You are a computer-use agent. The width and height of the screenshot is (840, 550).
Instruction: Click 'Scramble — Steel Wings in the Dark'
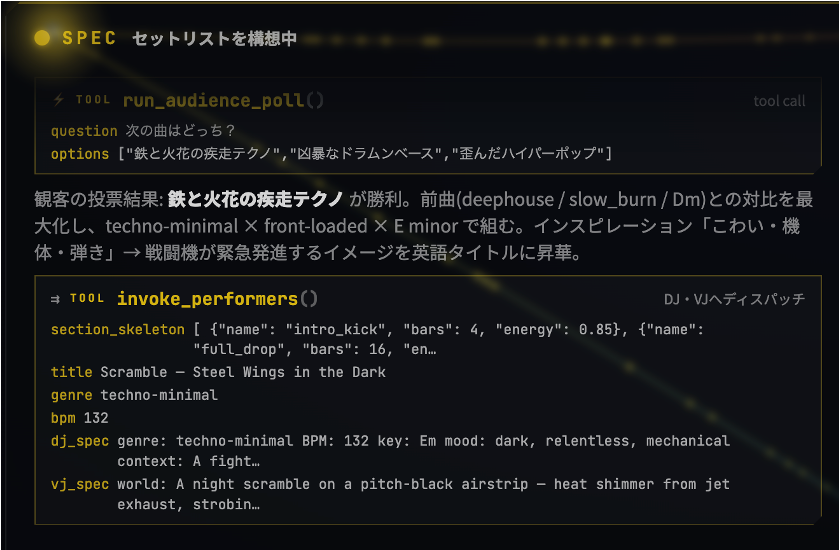243,372
